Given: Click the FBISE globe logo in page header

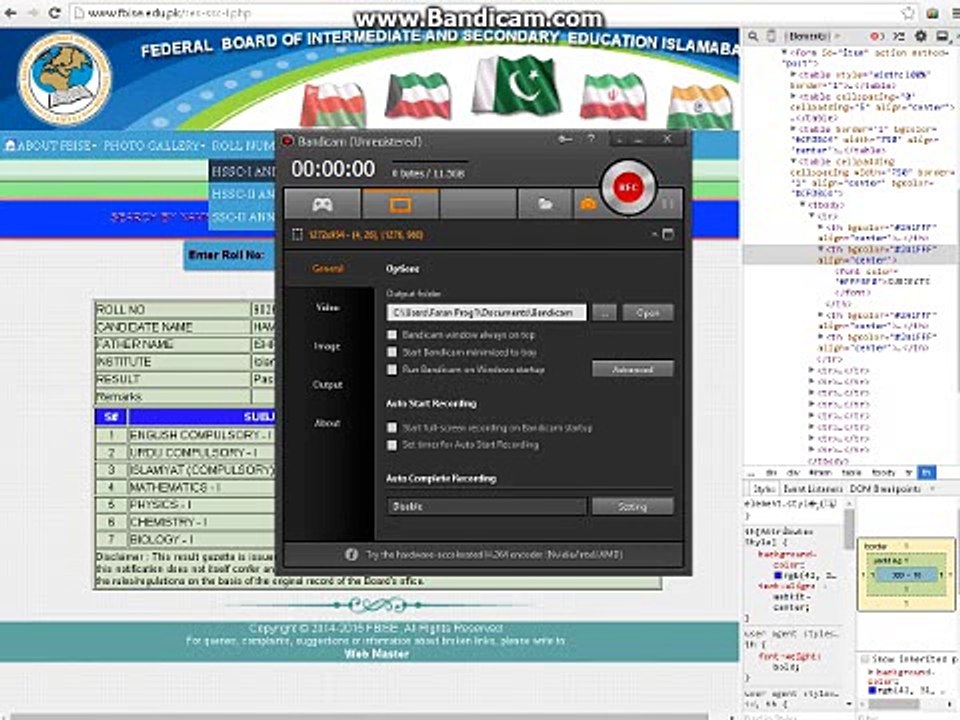Looking at the screenshot, I should coord(64,78).
